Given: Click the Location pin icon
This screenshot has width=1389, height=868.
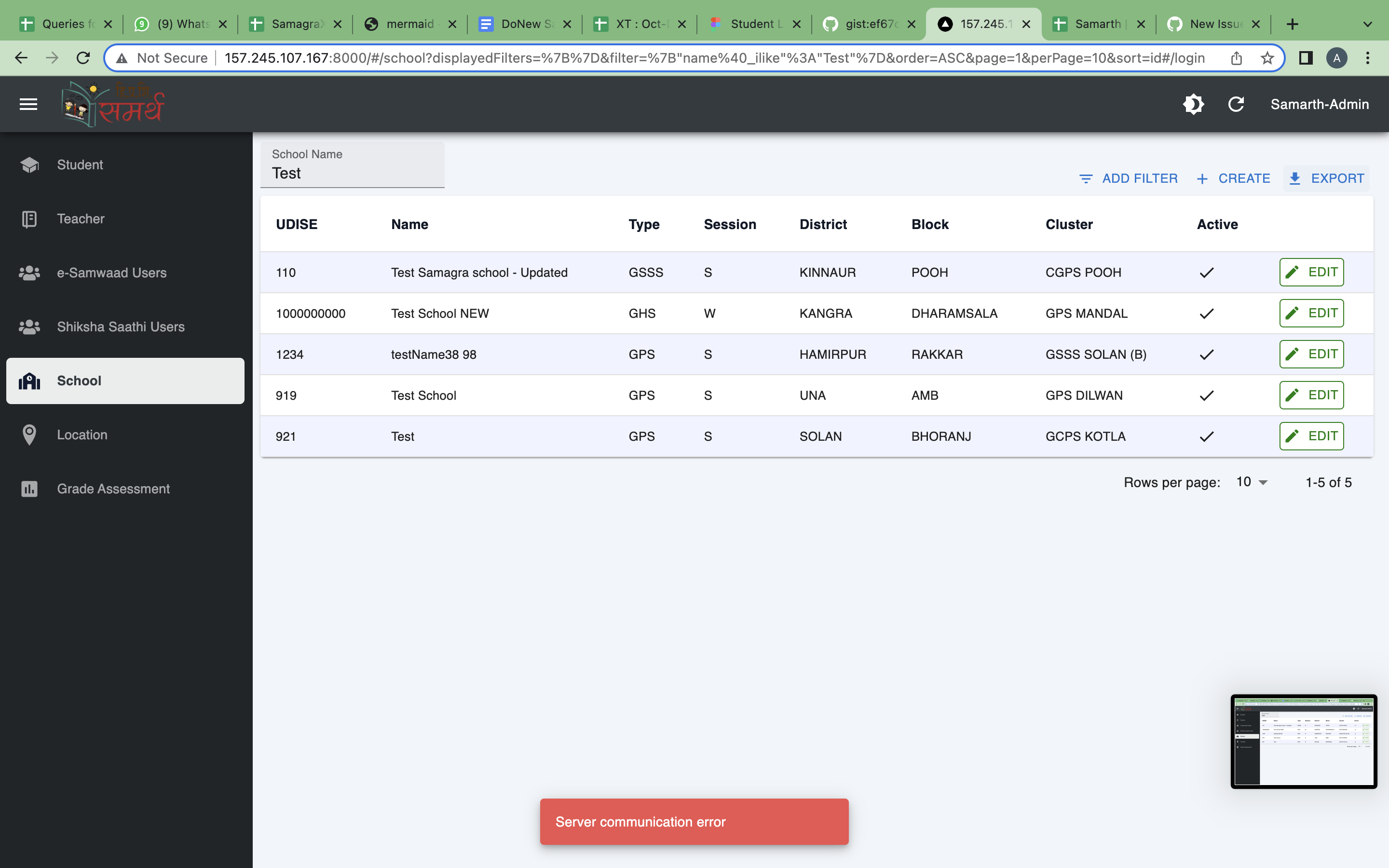Looking at the screenshot, I should point(29,435).
